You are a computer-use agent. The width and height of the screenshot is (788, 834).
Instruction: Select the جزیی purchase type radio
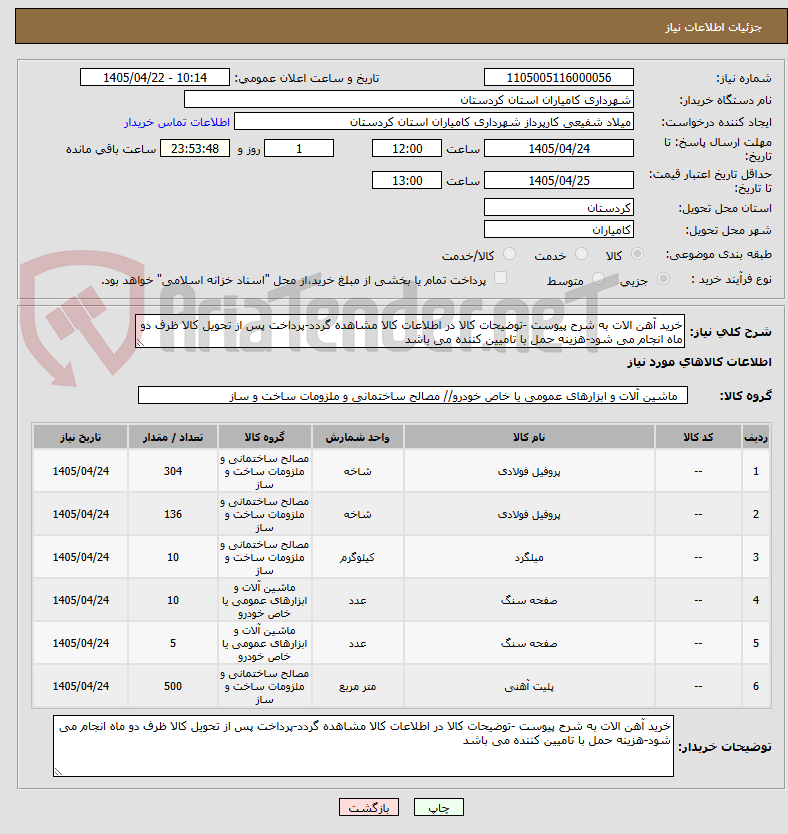click(x=663, y=279)
